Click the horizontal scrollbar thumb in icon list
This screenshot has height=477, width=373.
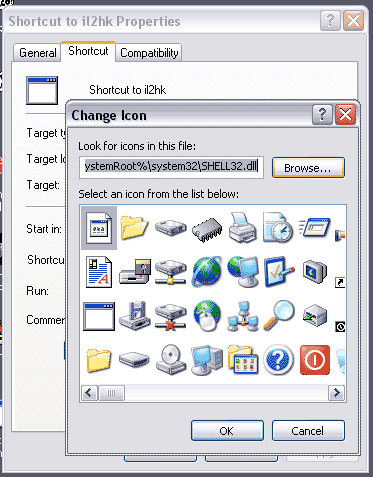point(111,393)
